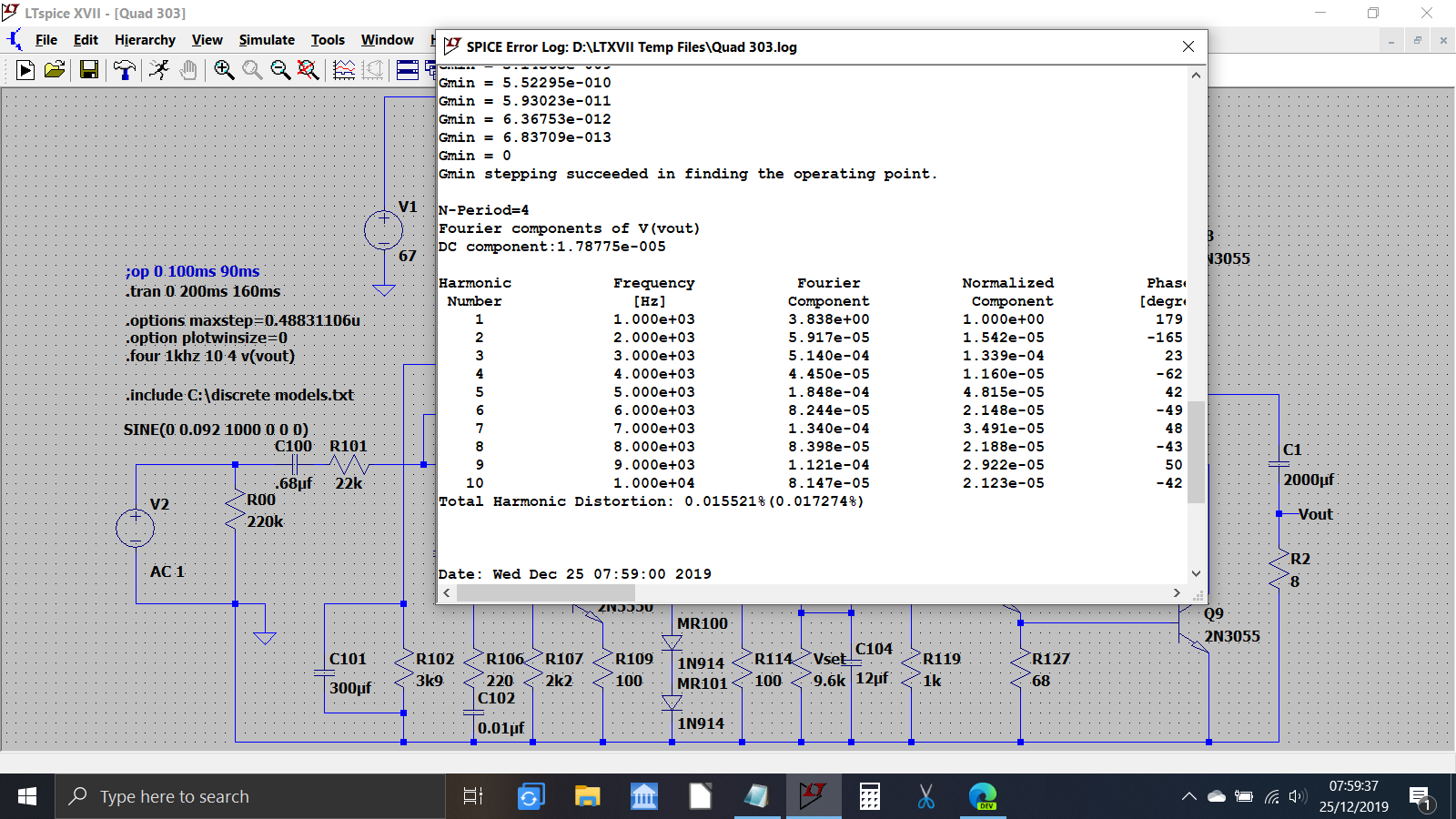Viewport: 1456px width, 819px height.
Task: Click the Vout net label
Action: pyautogui.click(x=1315, y=514)
